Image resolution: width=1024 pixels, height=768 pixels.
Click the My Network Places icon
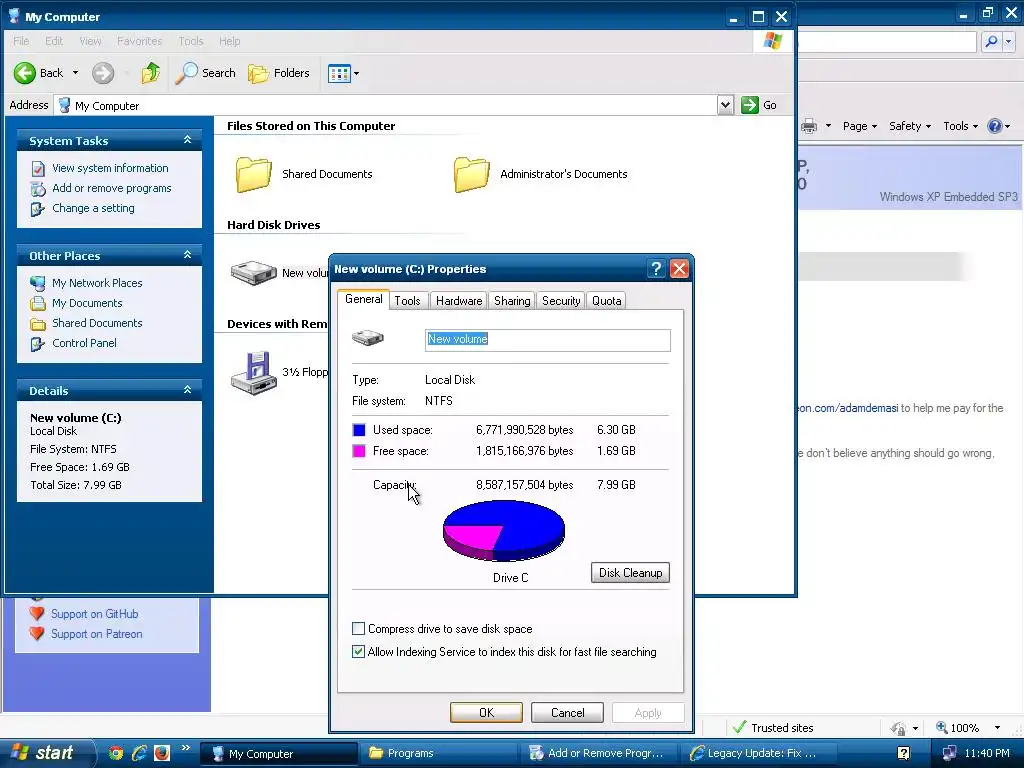(x=38, y=283)
